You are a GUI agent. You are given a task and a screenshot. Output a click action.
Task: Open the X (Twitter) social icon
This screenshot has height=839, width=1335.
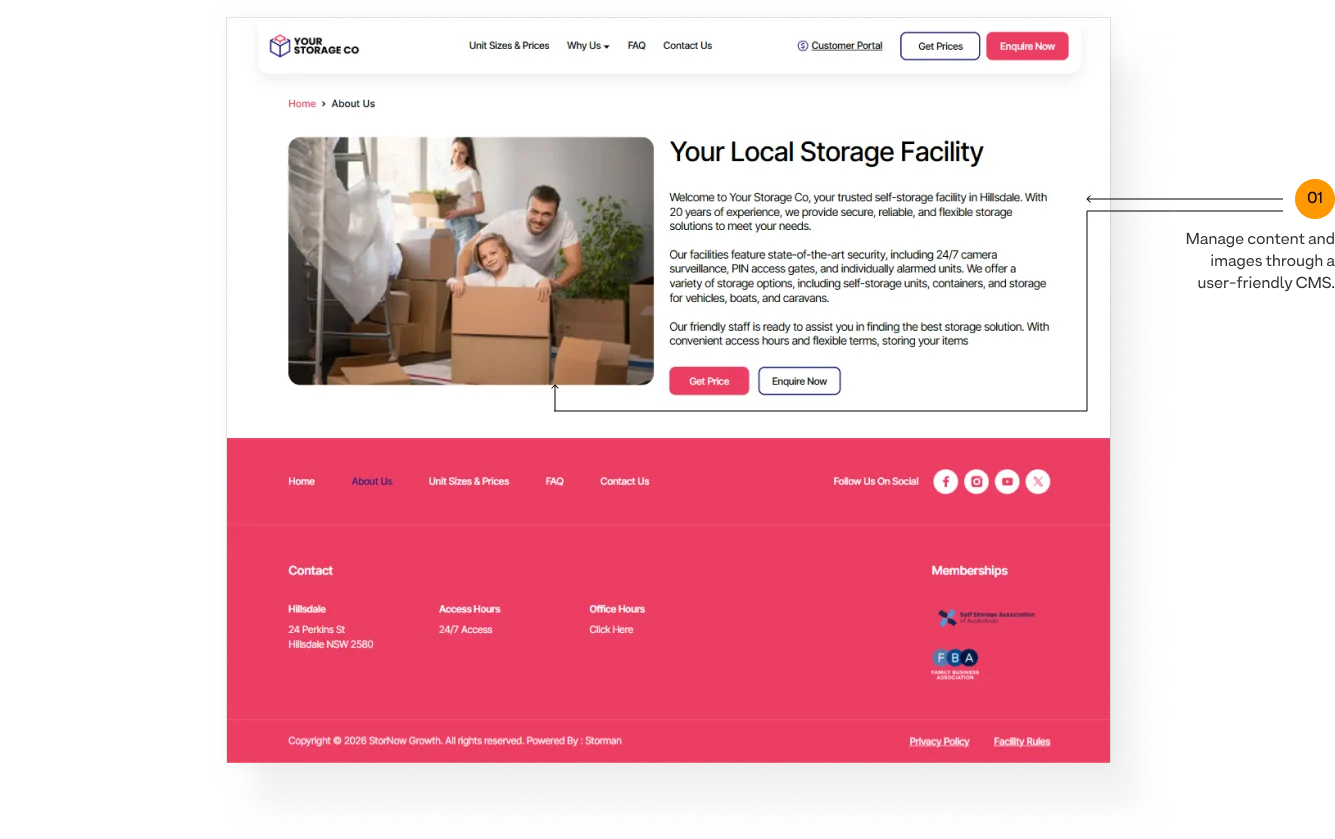pyautogui.click(x=1038, y=482)
